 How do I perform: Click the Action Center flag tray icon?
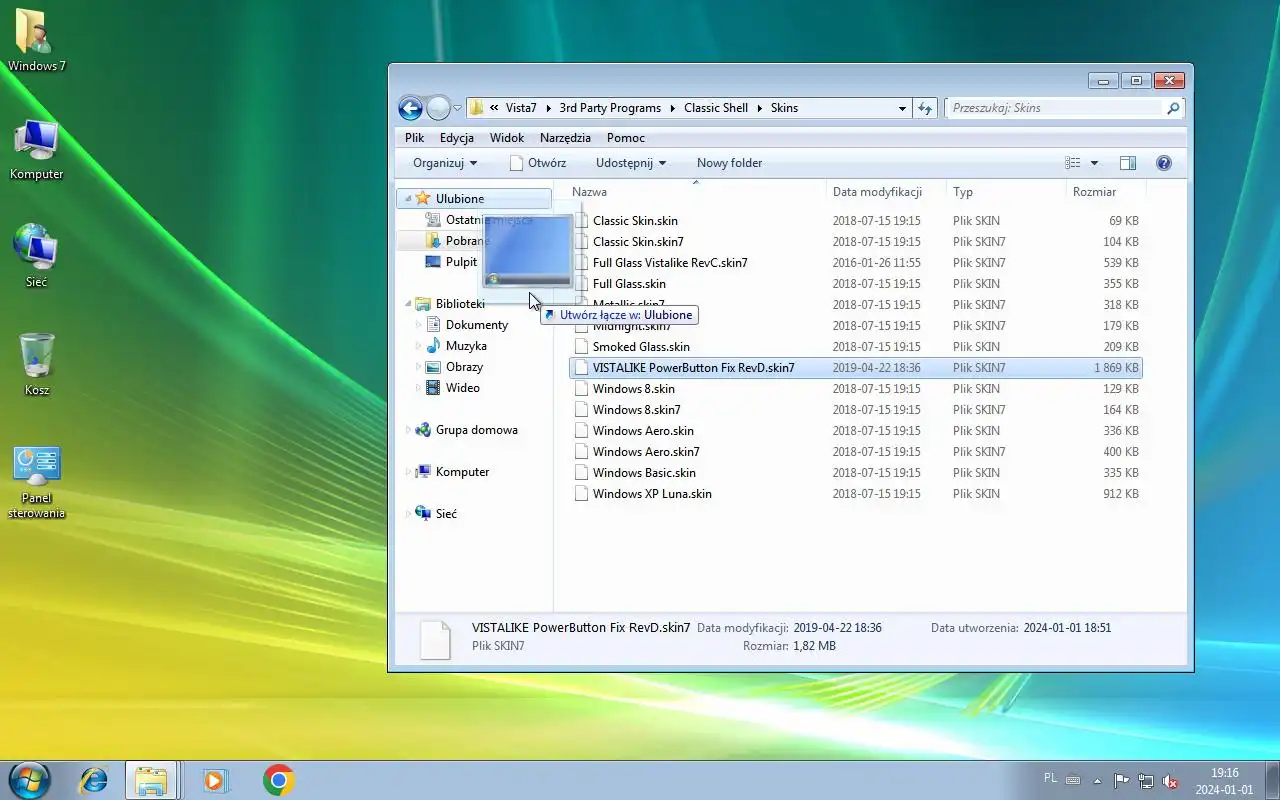[x=1121, y=781]
